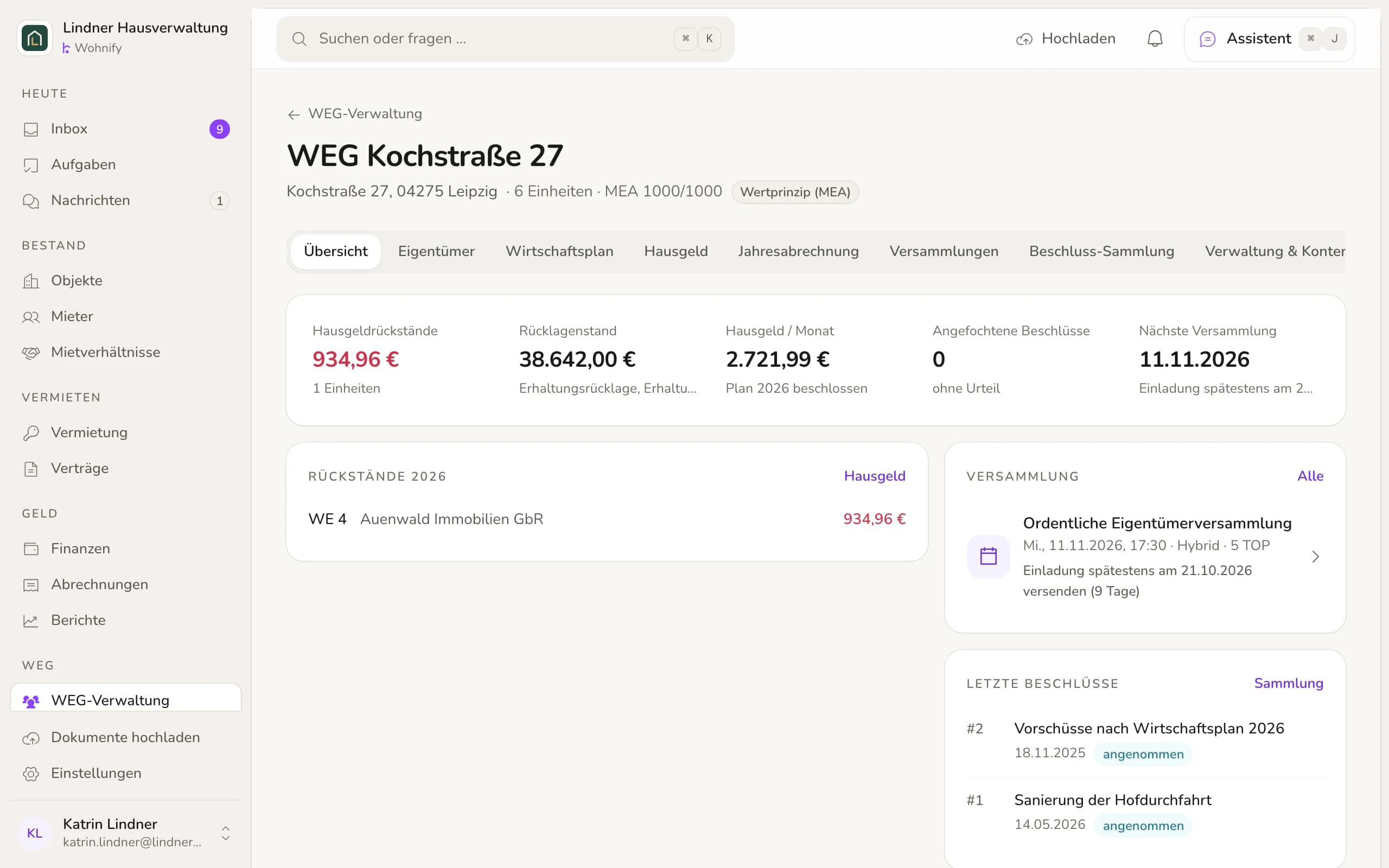Click the calendar icon in Versammlung card

(x=989, y=556)
